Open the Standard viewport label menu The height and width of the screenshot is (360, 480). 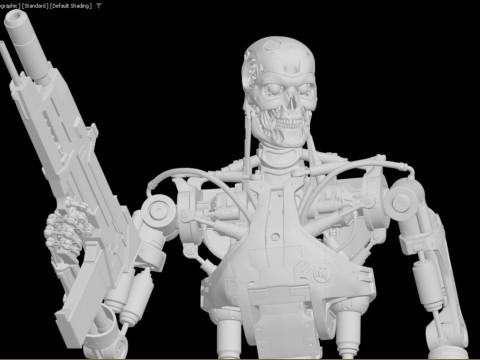[x=35, y=6]
